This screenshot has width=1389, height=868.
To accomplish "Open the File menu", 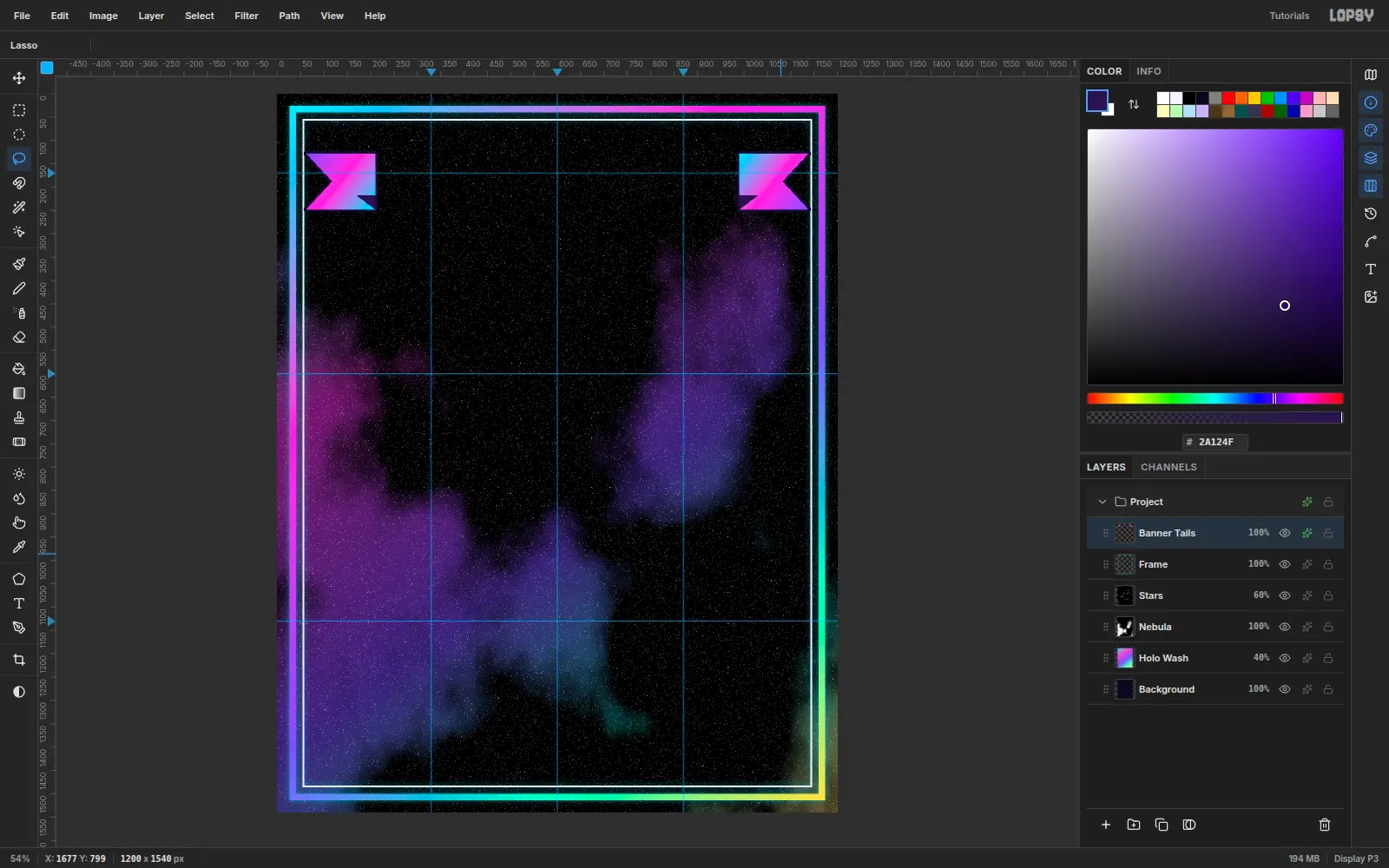I will point(23,16).
